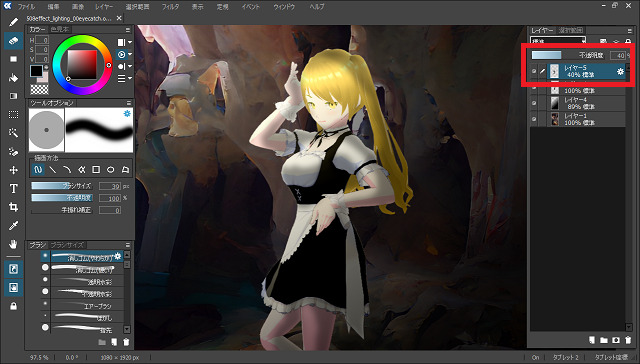The height and width of the screenshot is (364, 640).
Task: Pick the black foreground color swatch
Action: [x=36, y=71]
